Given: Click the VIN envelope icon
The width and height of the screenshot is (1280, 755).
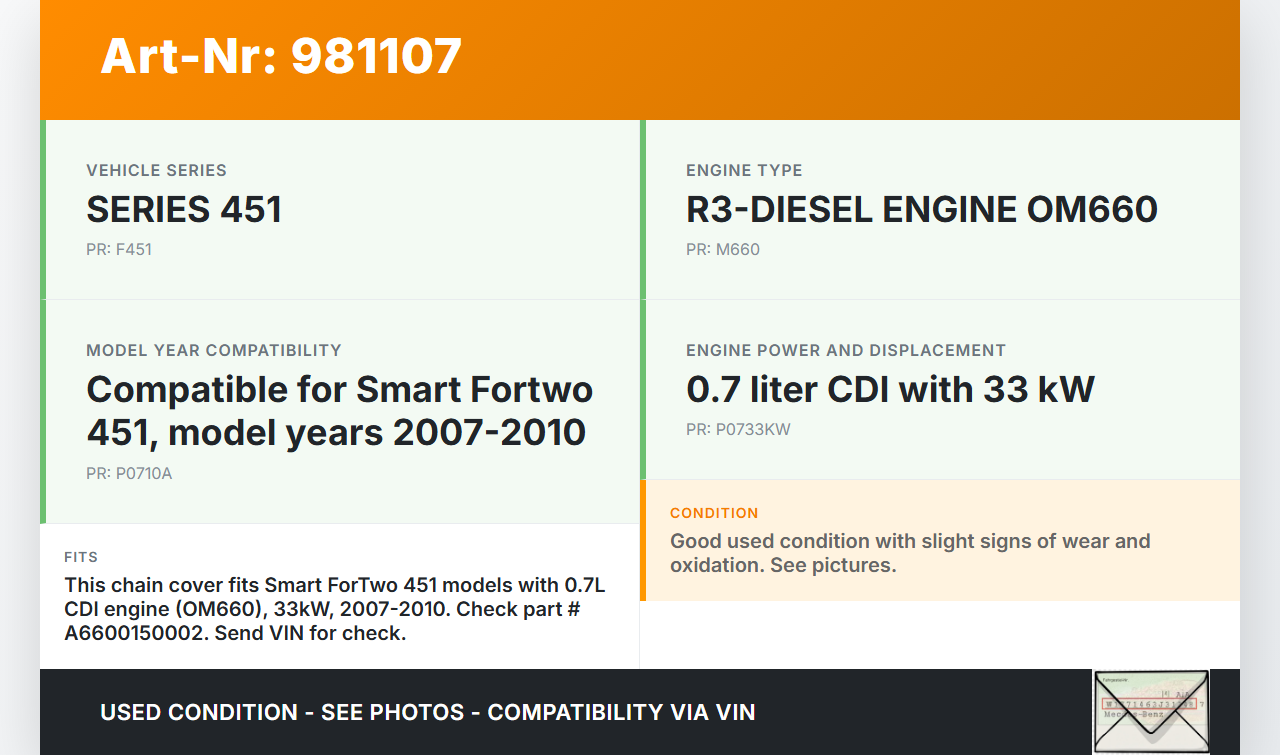Looking at the screenshot, I should [x=1151, y=711].
